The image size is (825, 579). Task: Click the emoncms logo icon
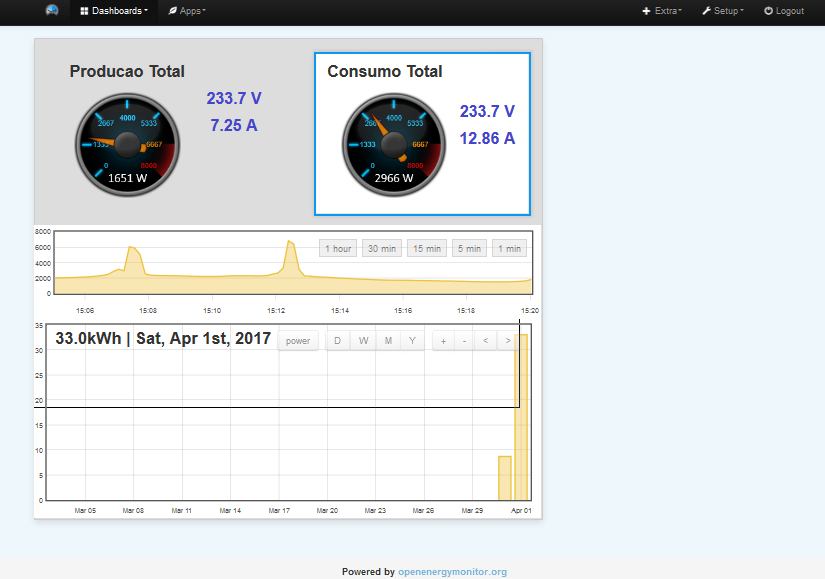click(52, 11)
